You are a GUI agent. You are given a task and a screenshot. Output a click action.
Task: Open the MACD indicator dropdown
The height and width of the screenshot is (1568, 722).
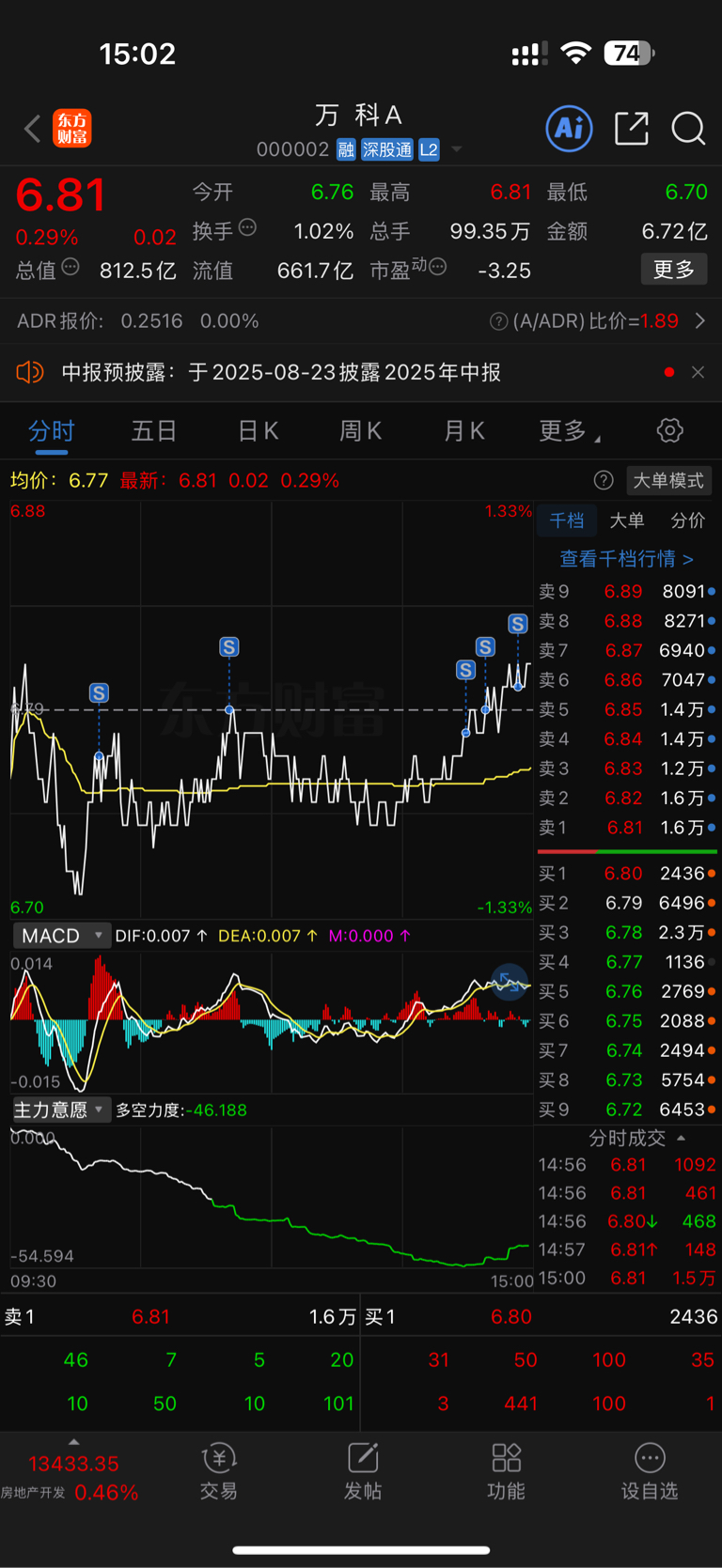coord(61,936)
